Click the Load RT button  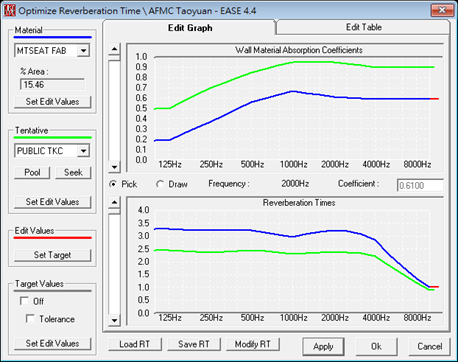point(135,344)
